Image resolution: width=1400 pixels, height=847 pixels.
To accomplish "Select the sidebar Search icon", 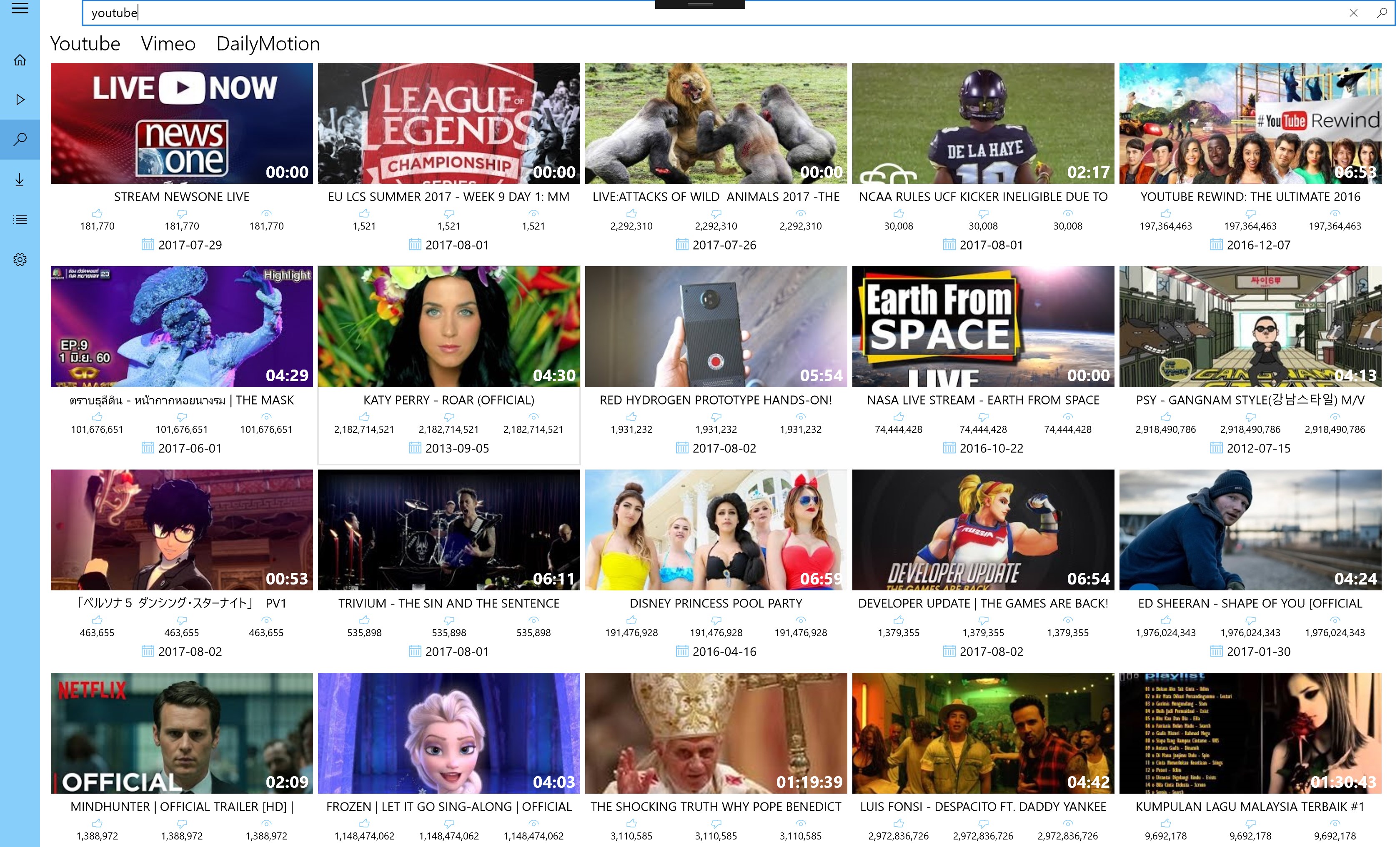I will click(x=20, y=139).
